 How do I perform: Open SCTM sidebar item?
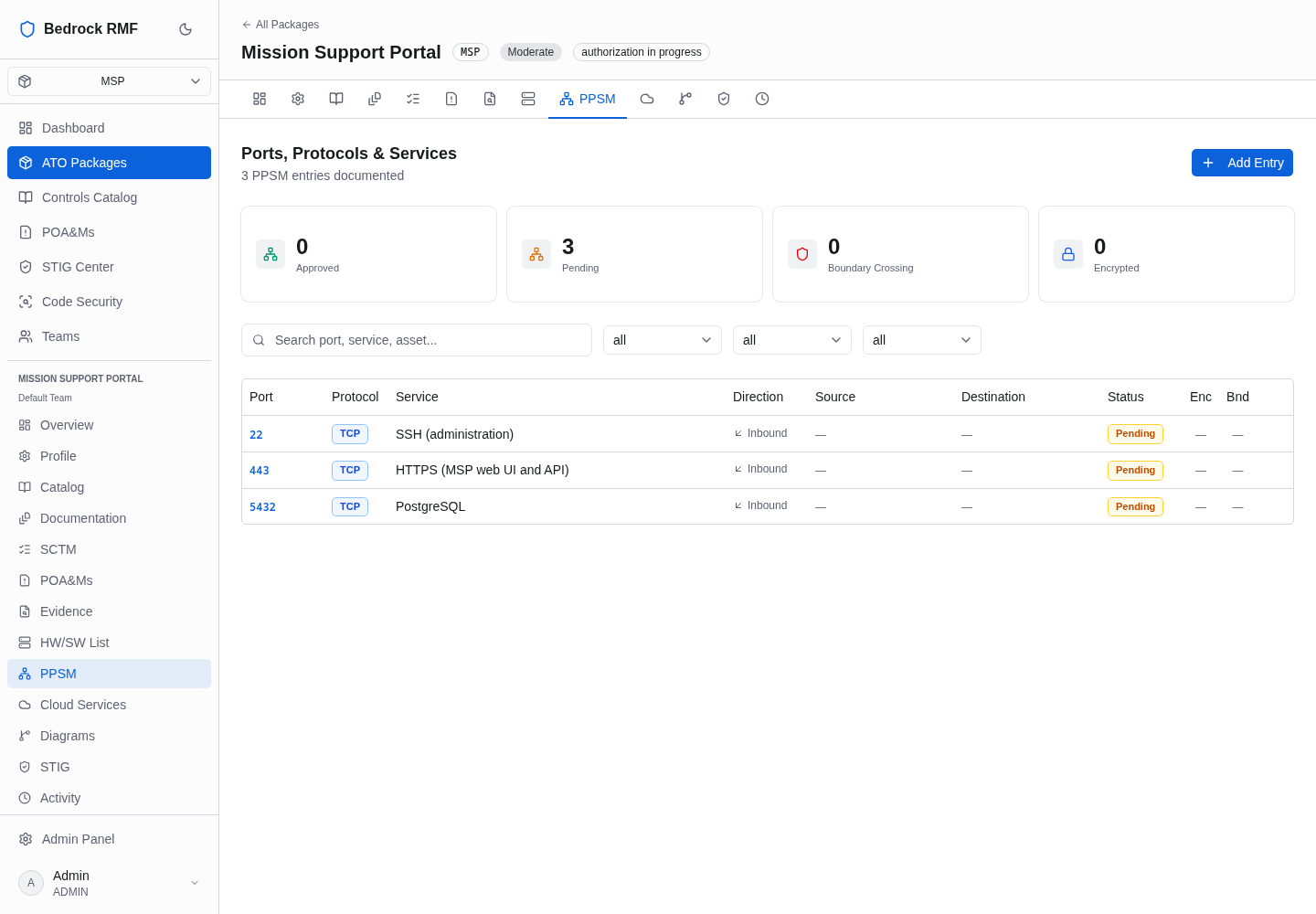(110, 549)
